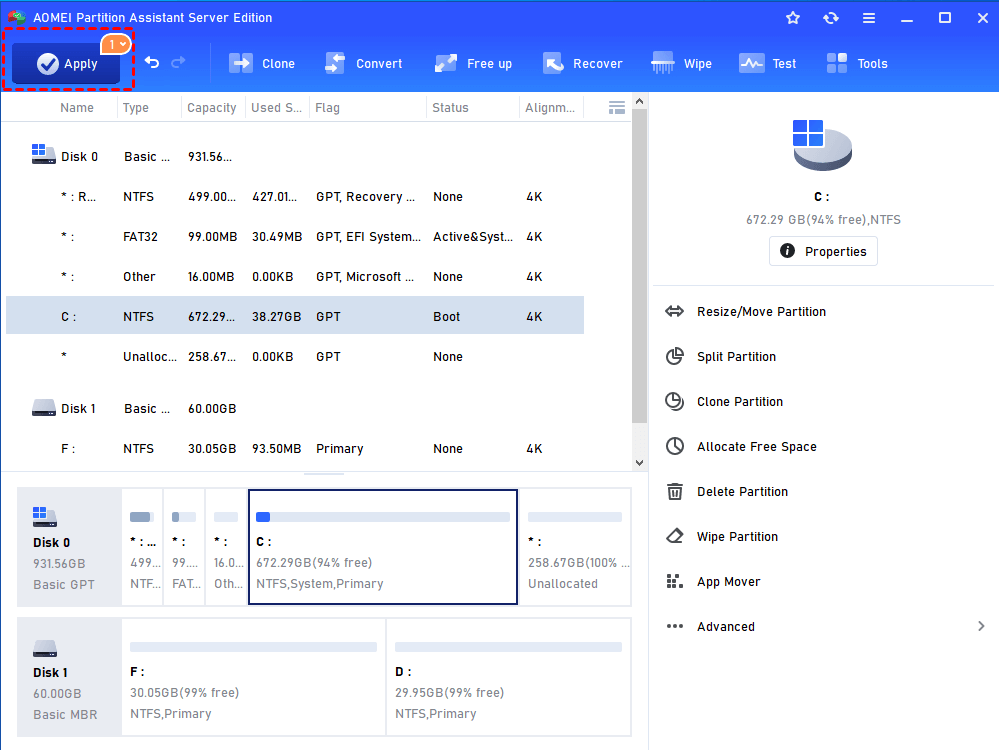Select the 499 NTFS block in disk map
The image size is (999, 750).
click(x=143, y=547)
